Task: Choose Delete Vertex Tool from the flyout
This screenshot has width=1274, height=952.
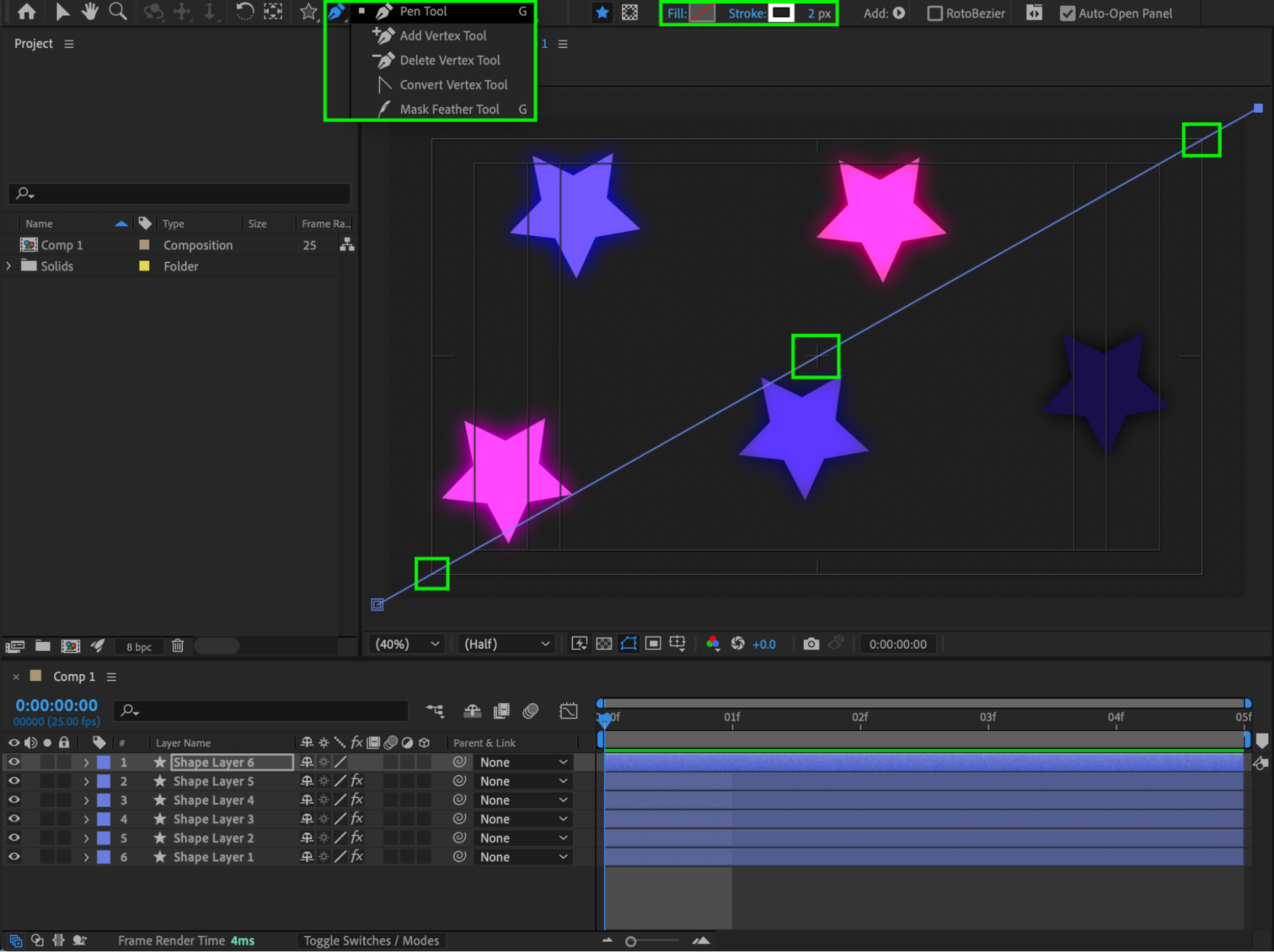Action: click(450, 60)
